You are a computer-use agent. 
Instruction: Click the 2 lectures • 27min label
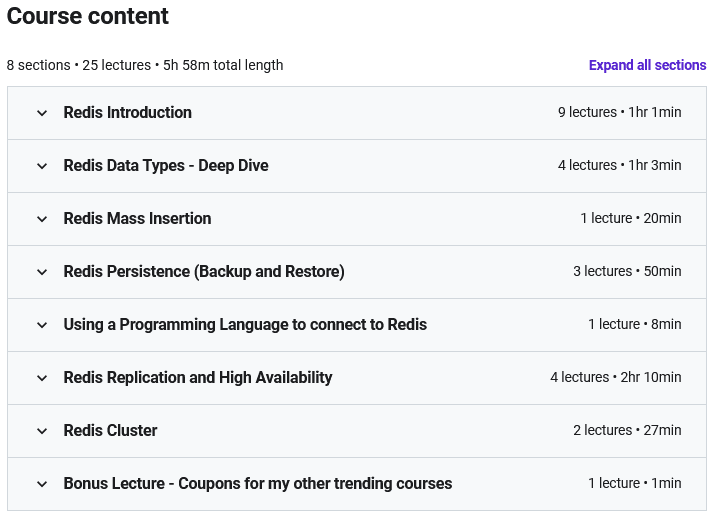click(627, 431)
